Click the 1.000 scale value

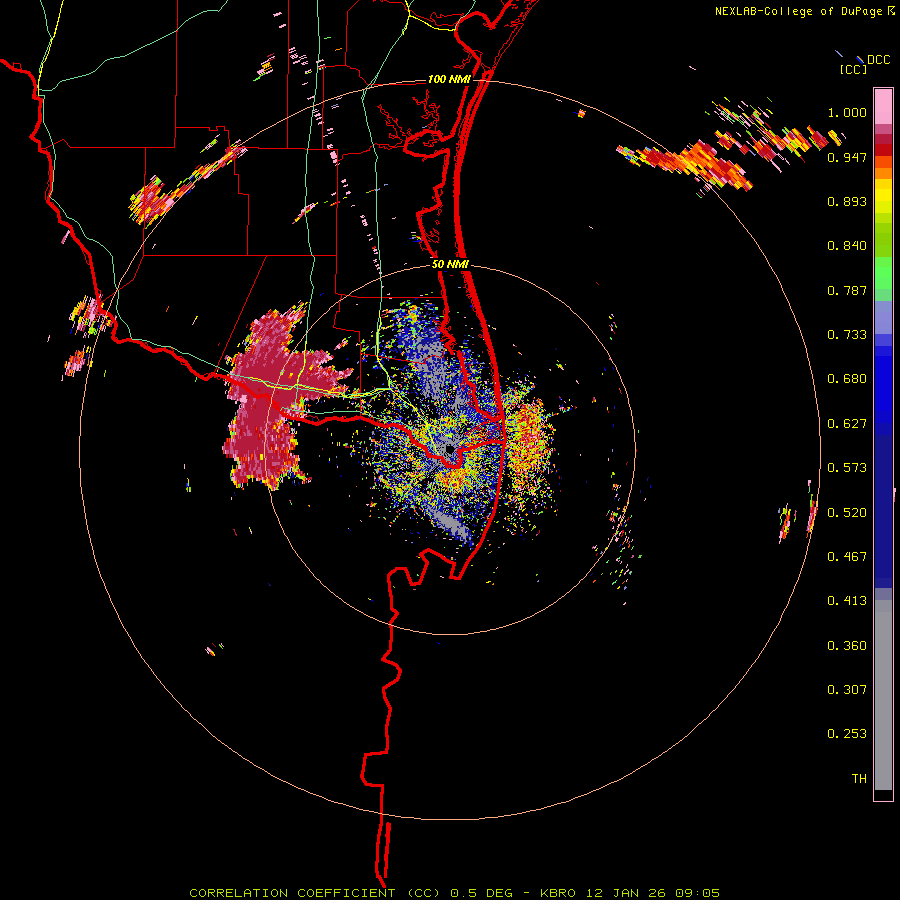tap(847, 112)
